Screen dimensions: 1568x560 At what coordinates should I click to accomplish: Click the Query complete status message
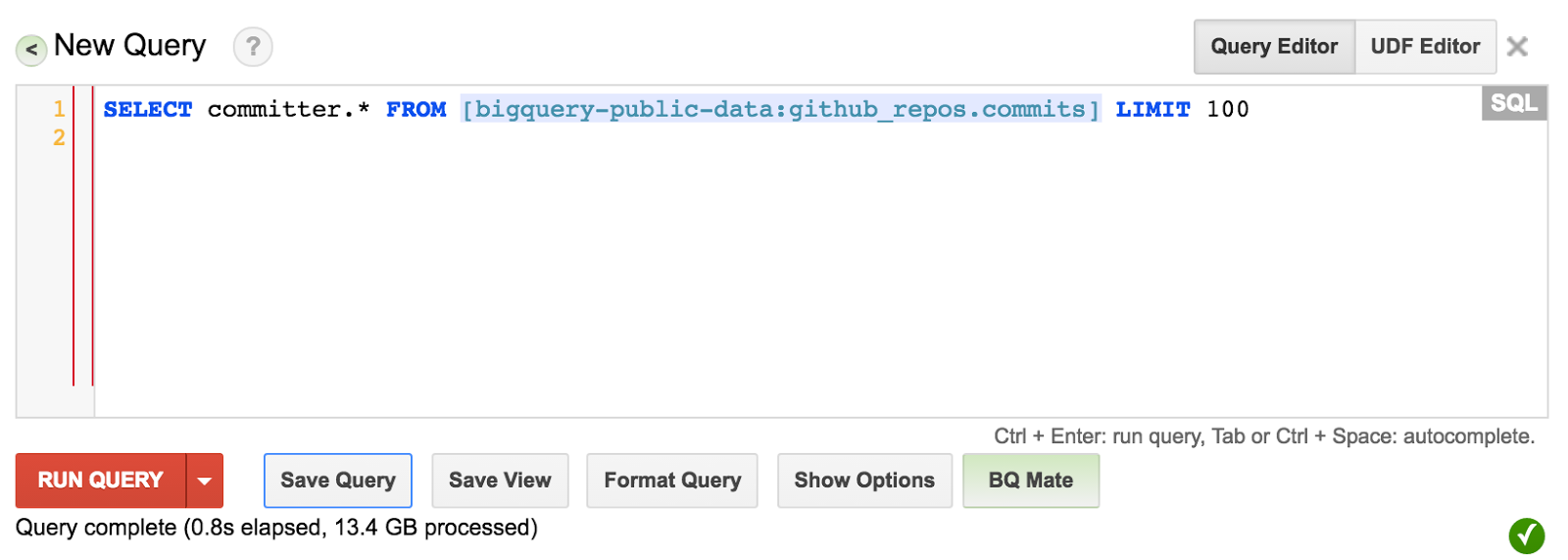(276, 528)
